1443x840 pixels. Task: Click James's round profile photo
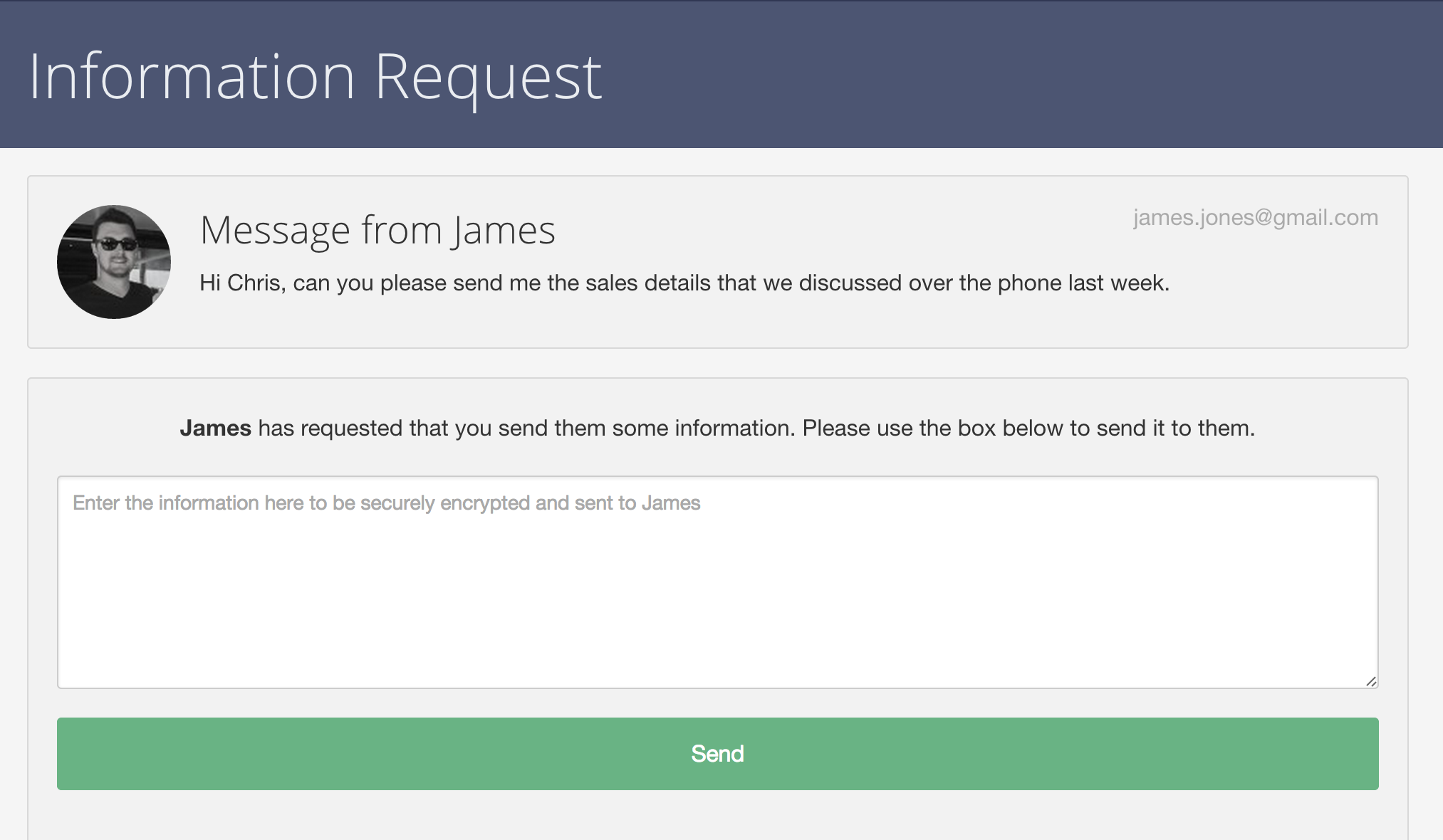(x=114, y=262)
